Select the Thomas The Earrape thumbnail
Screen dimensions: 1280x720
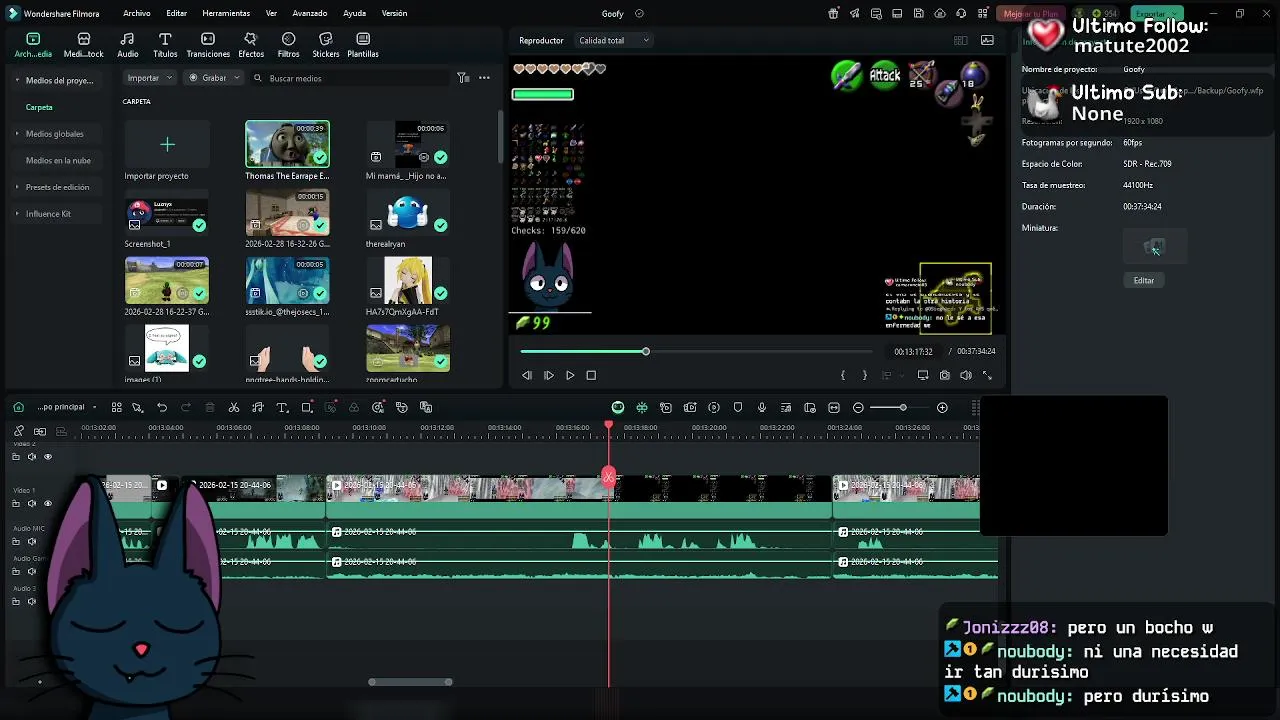click(287, 144)
